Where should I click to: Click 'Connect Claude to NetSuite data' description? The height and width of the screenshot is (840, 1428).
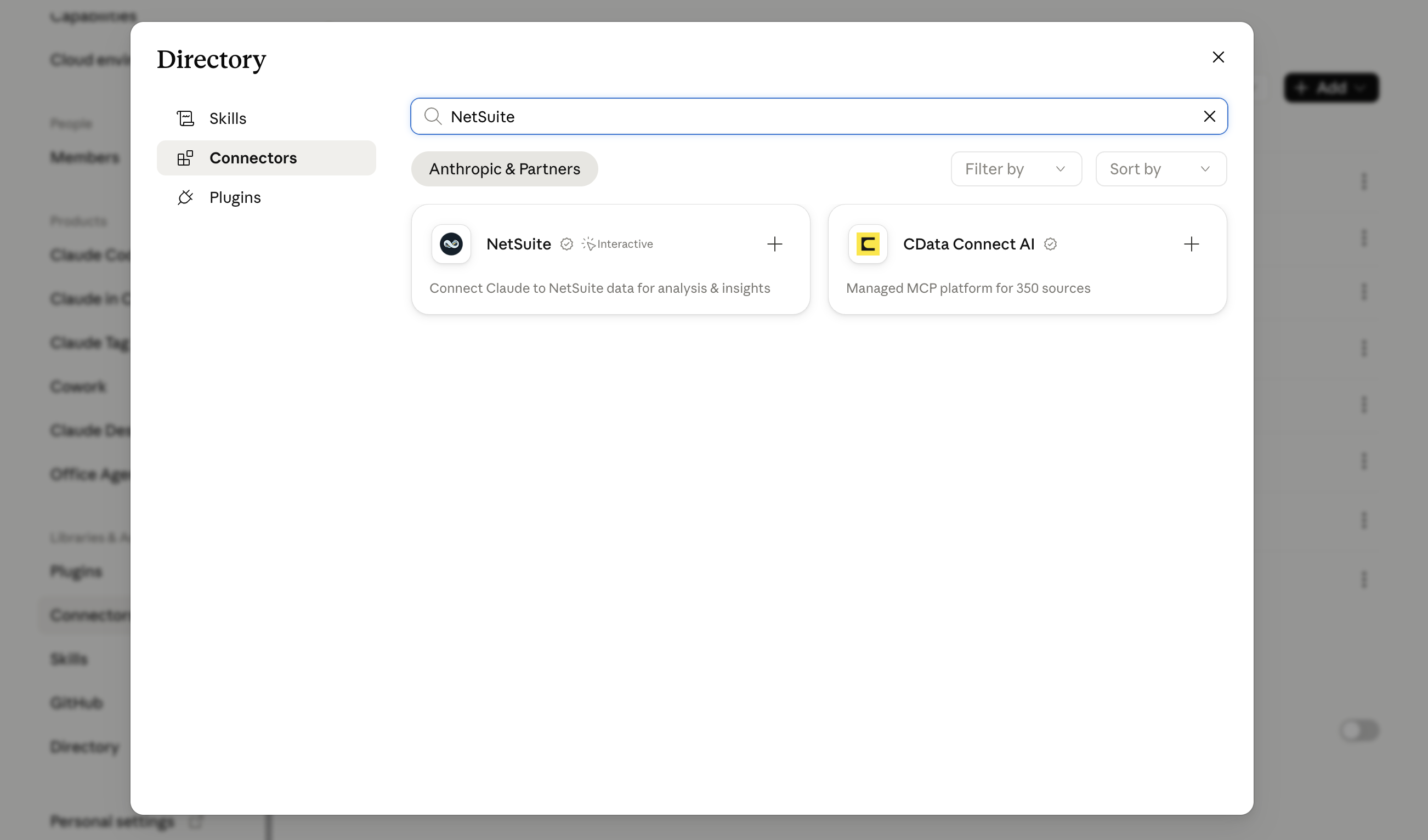tap(599, 288)
